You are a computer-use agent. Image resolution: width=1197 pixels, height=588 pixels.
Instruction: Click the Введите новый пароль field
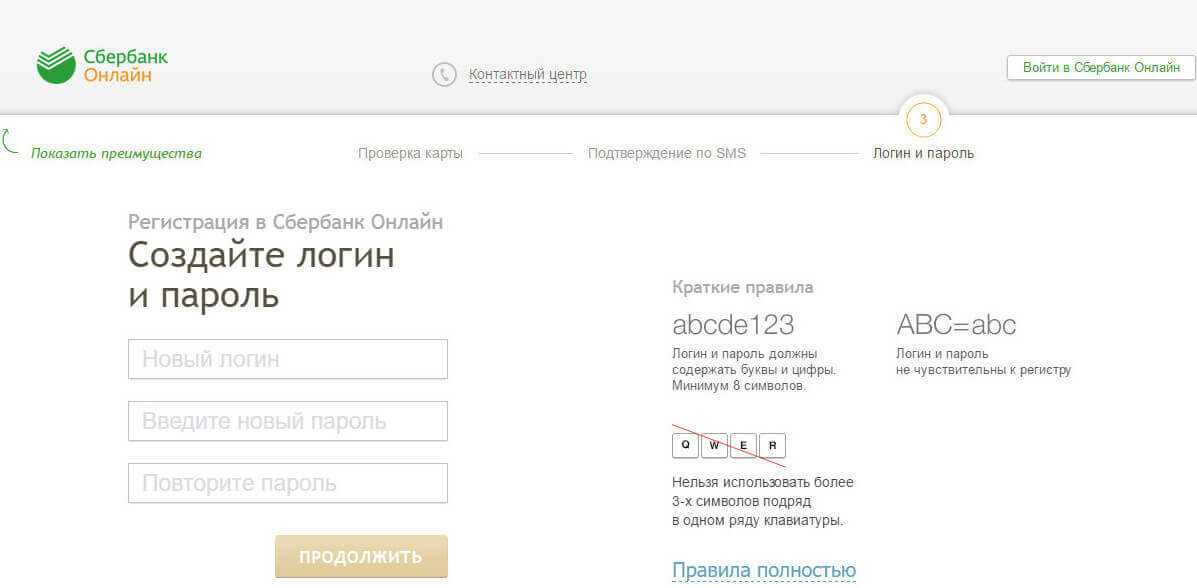click(287, 421)
